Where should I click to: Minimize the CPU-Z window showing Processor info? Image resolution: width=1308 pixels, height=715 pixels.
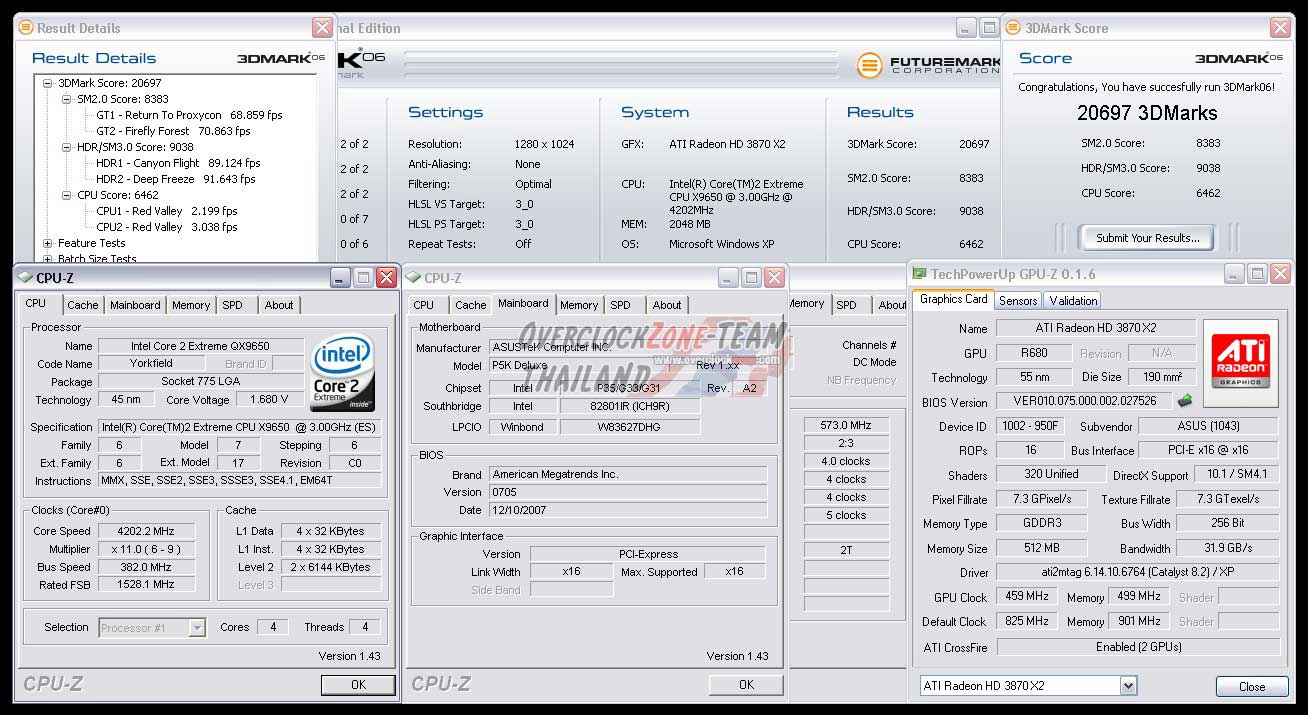point(341,278)
